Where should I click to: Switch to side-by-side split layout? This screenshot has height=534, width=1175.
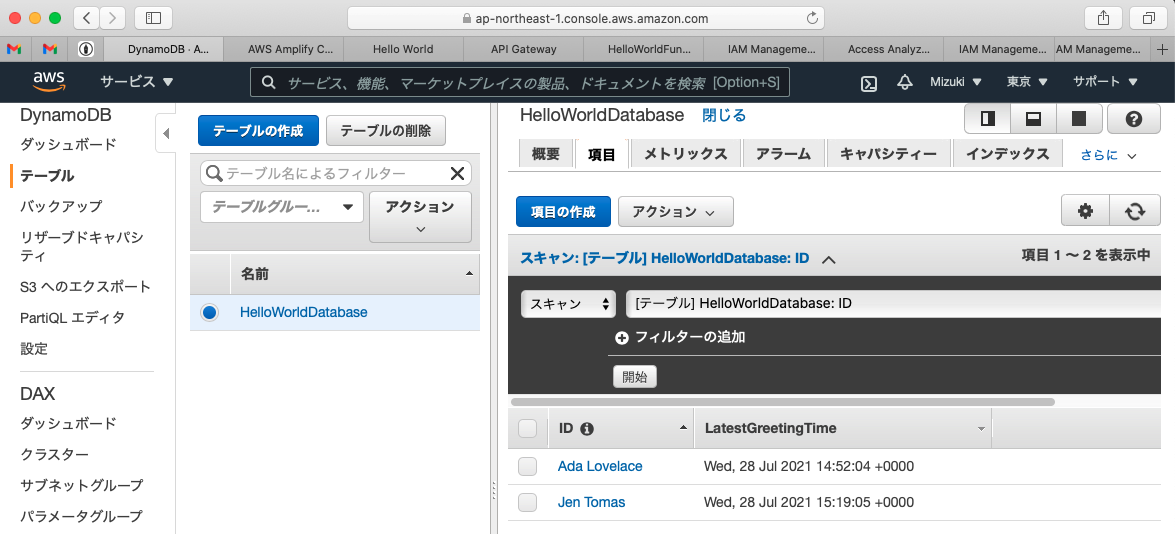coord(987,118)
